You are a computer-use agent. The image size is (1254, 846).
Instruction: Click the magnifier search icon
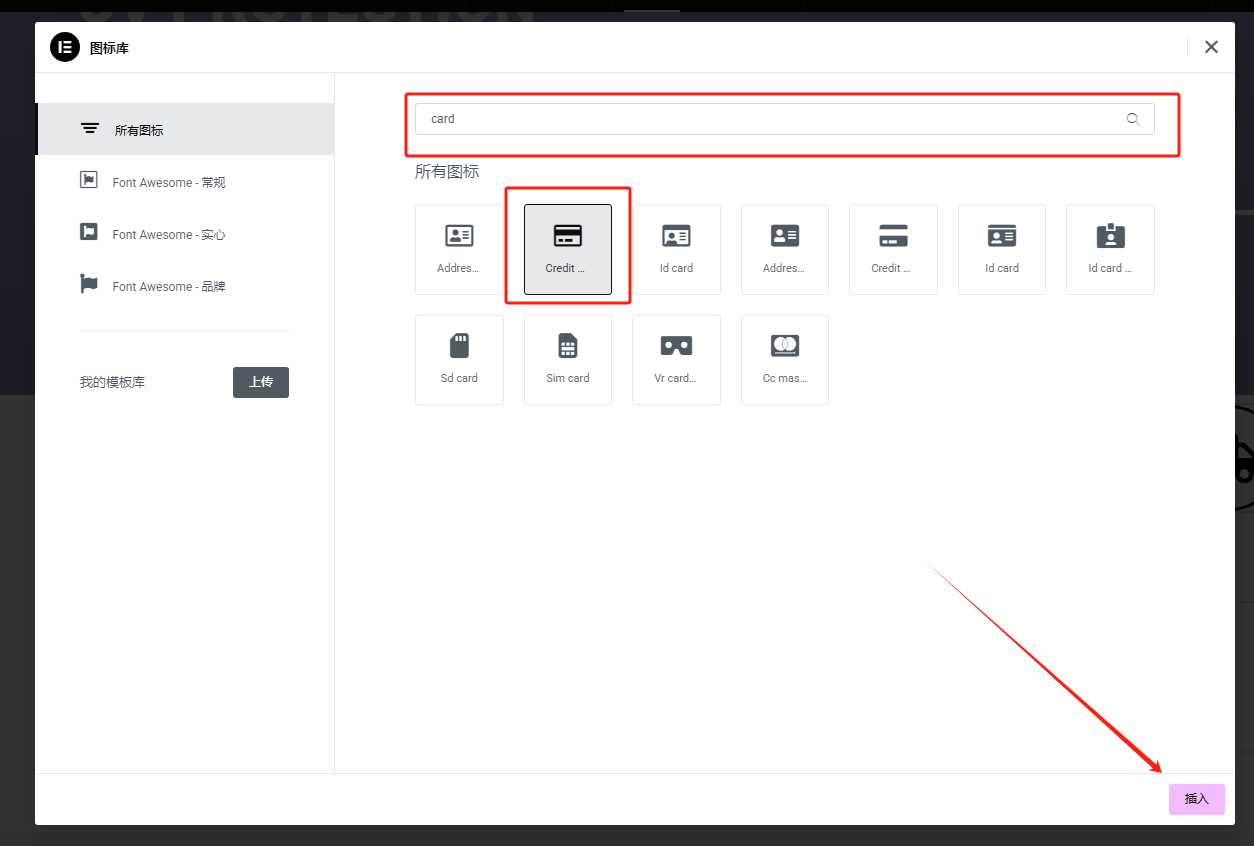pos(1133,119)
